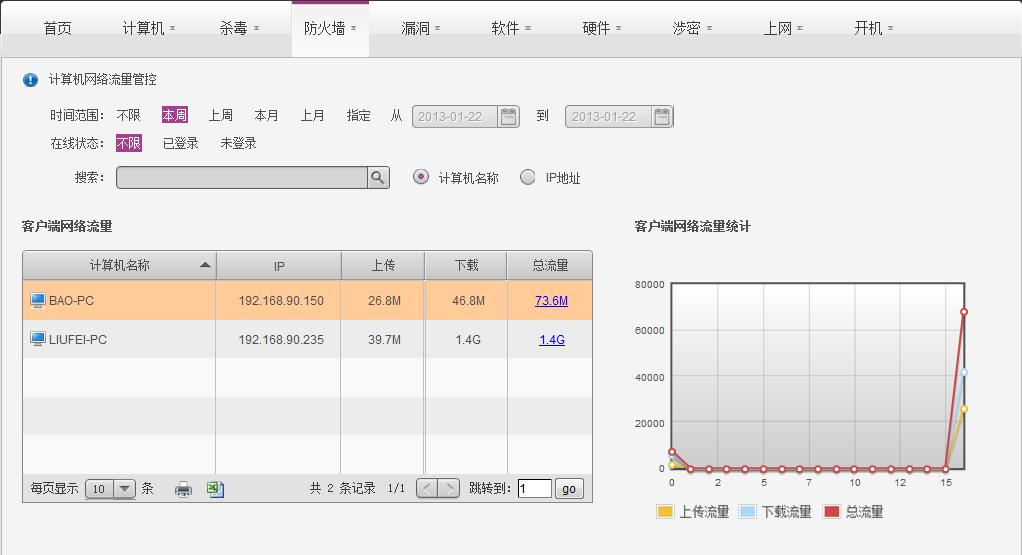Click IP cell 192.168.90.150

[281, 300]
